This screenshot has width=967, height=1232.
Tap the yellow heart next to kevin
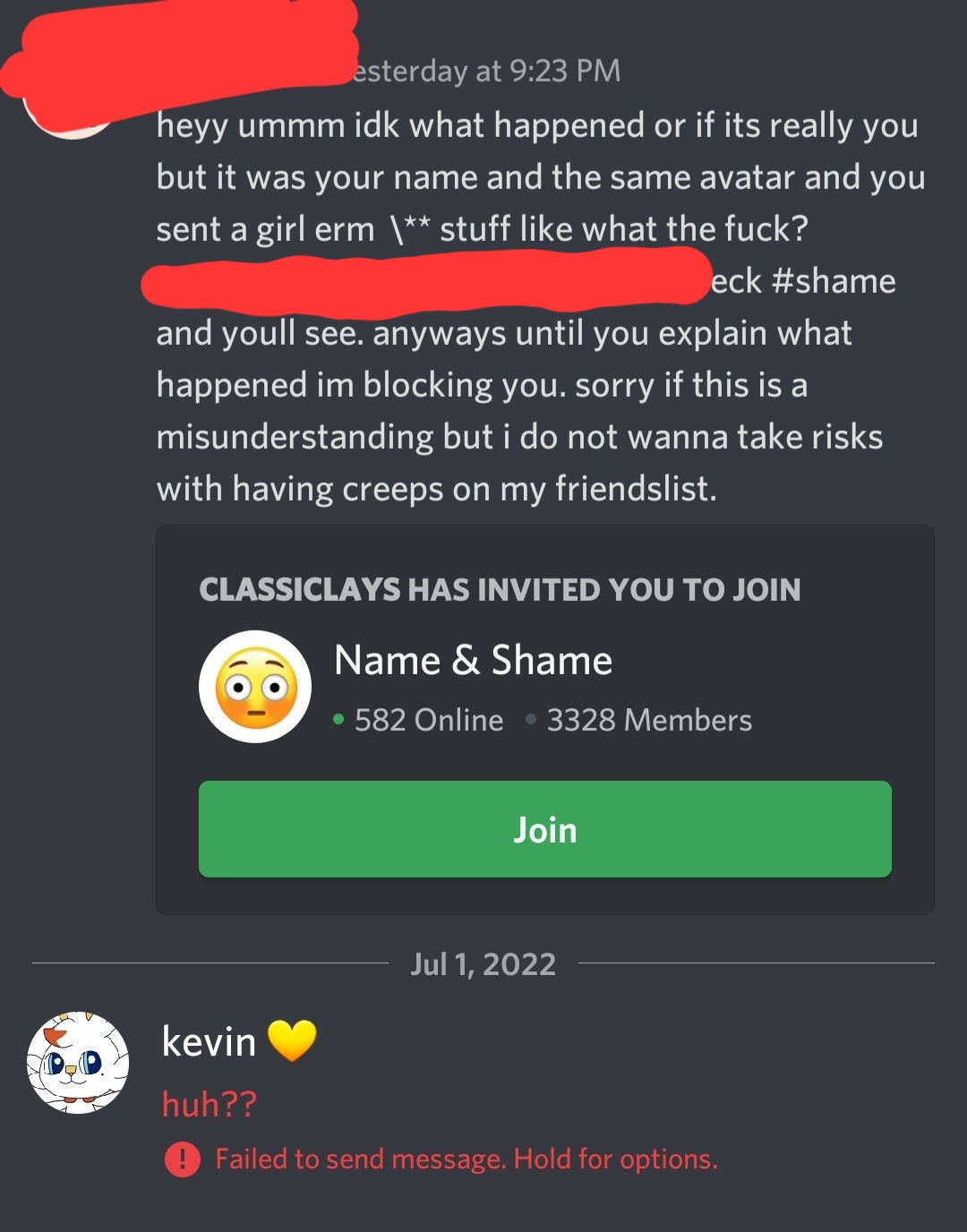(x=292, y=1040)
